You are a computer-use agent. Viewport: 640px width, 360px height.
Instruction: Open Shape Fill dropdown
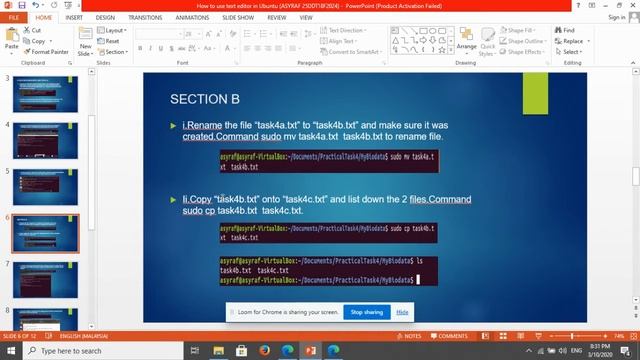(518, 30)
